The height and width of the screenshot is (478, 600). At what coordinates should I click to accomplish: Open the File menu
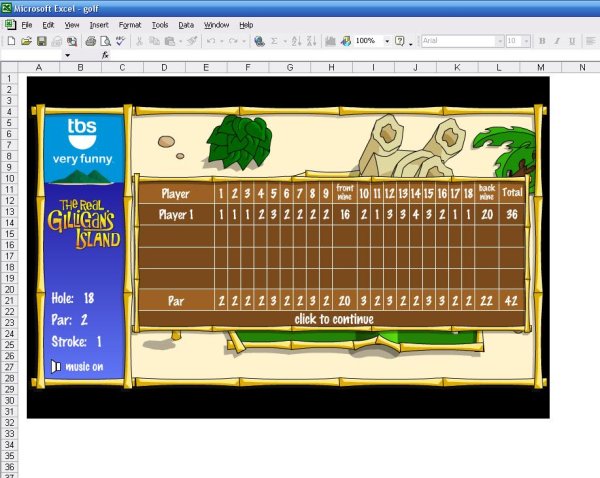tap(26, 25)
